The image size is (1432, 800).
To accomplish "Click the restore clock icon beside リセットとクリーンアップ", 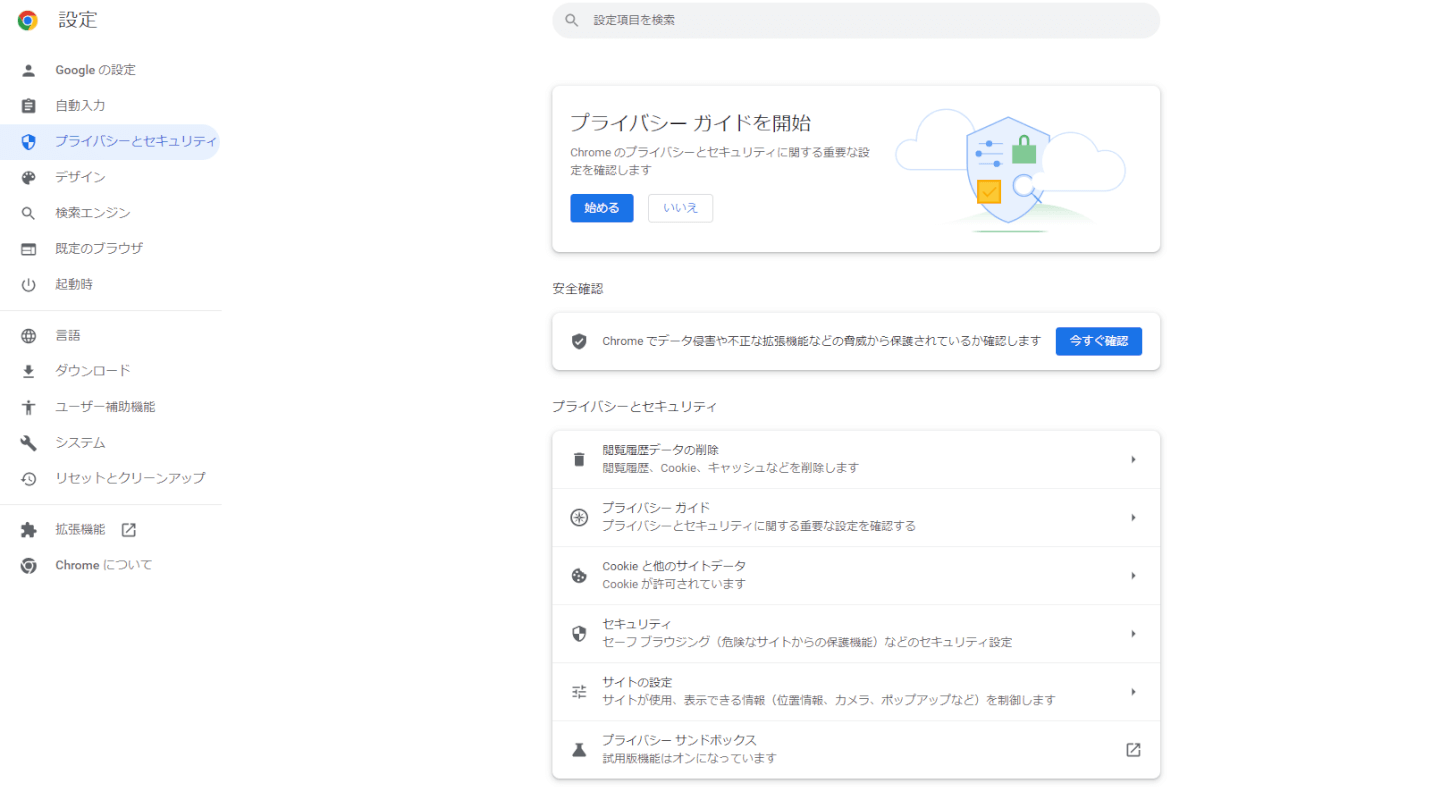I will [x=28, y=479].
